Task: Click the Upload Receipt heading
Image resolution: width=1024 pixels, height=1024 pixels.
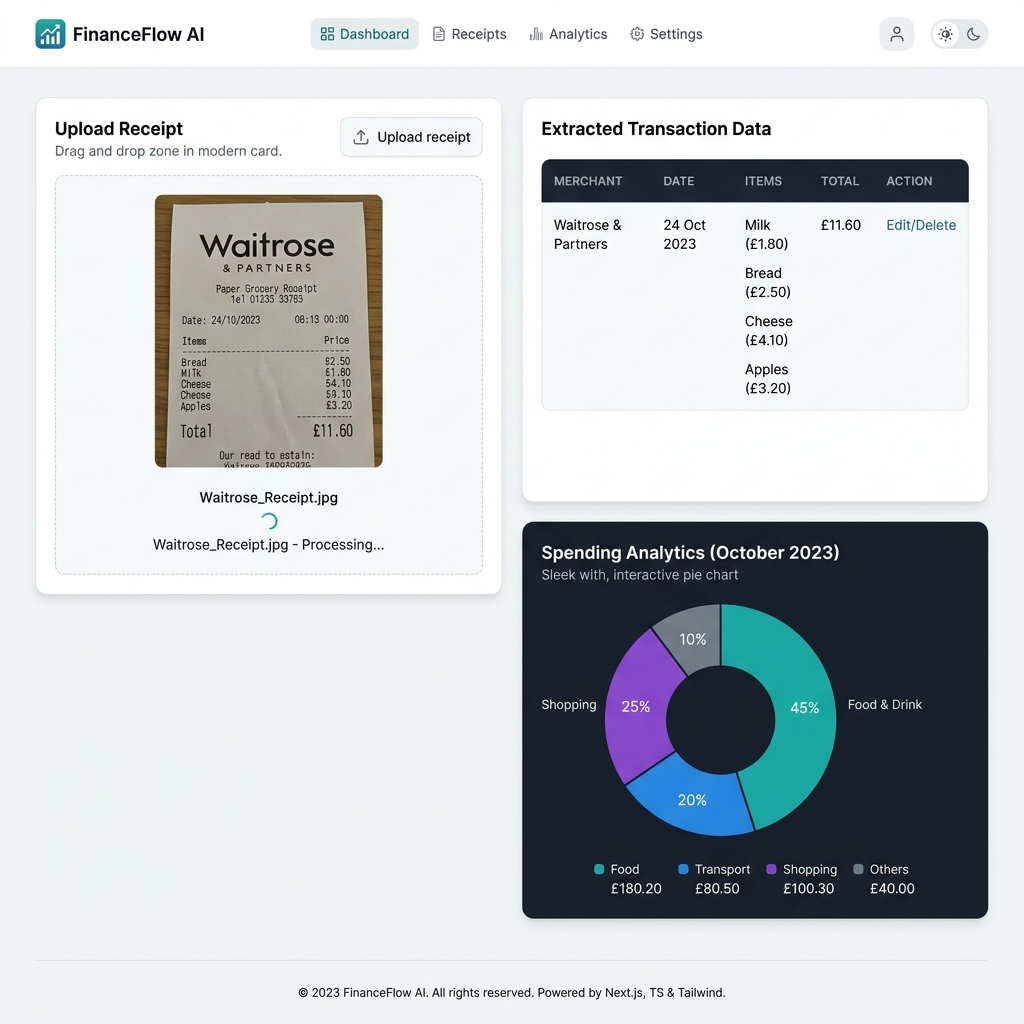Action: click(119, 129)
